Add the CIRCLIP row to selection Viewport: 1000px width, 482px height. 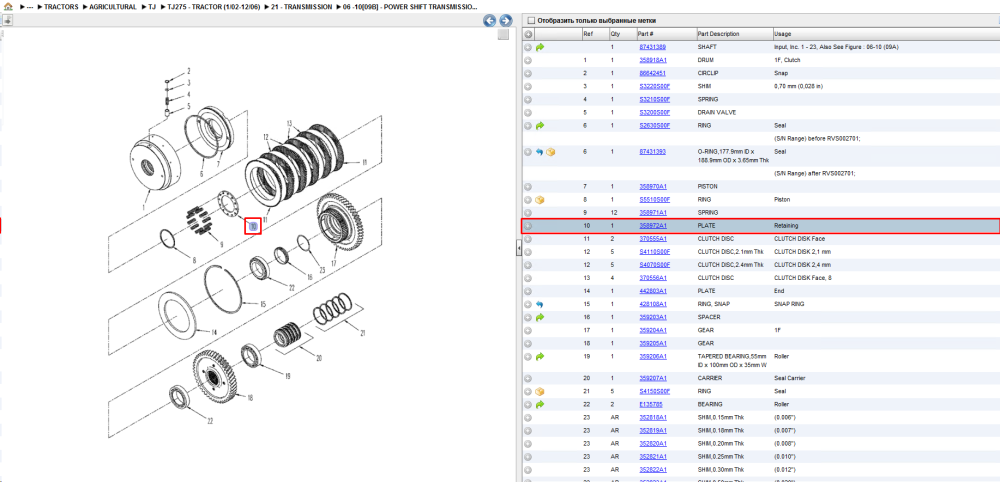(528, 73)
